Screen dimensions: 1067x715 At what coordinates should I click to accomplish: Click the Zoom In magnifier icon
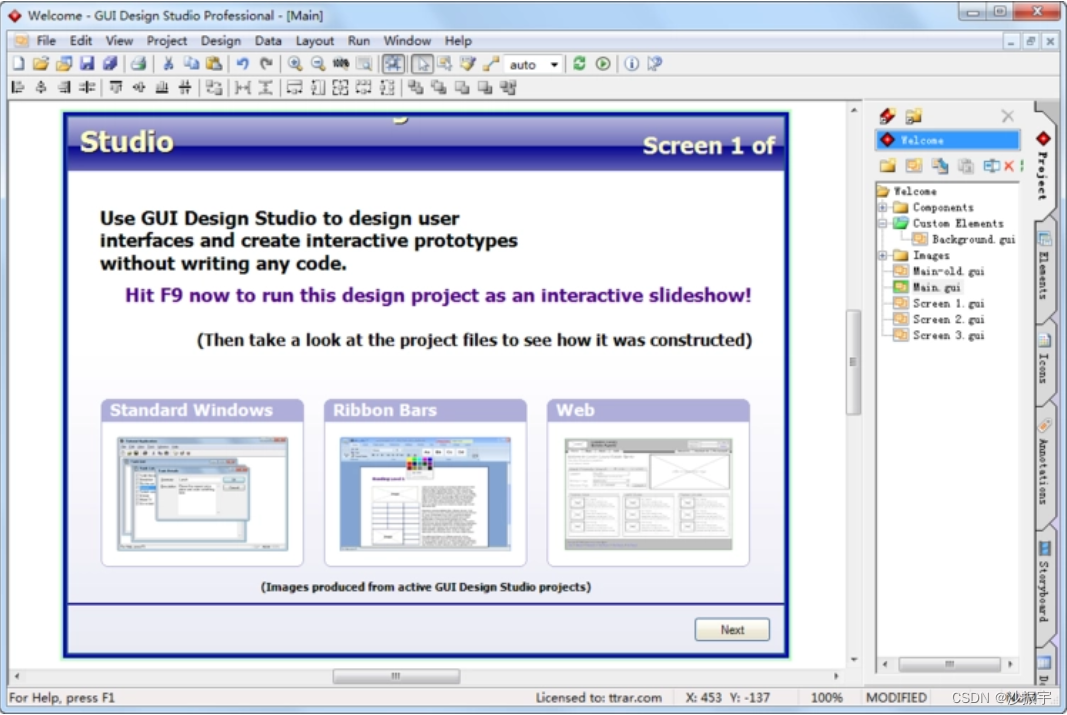(295, 64)
